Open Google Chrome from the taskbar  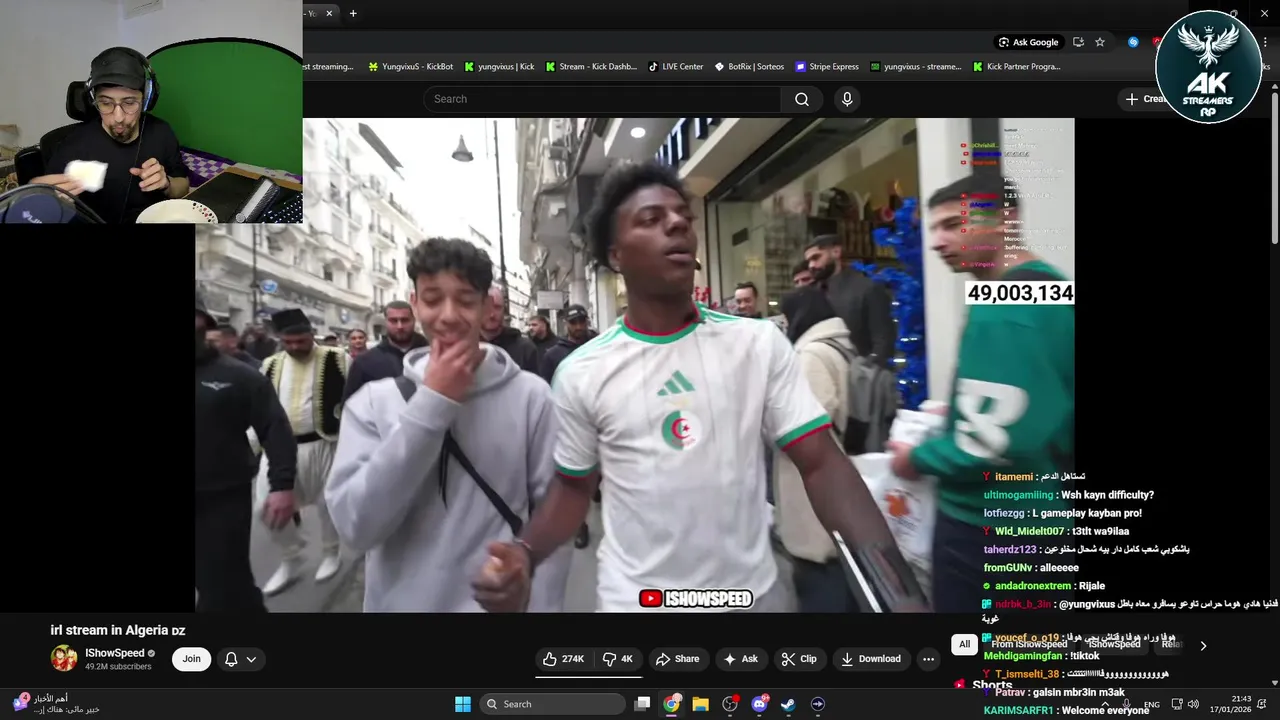[672, 704]
